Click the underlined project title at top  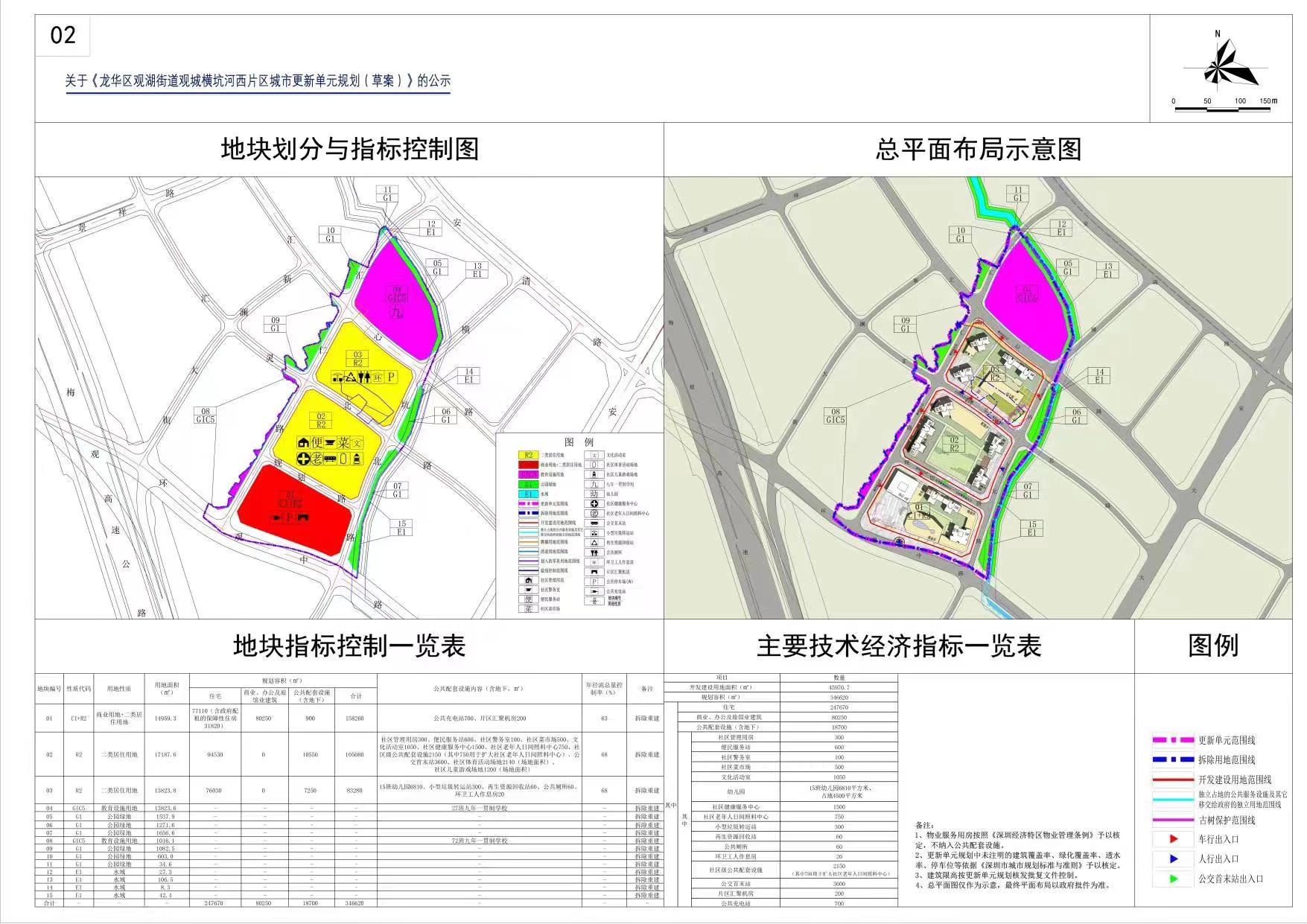click(258, 81)
